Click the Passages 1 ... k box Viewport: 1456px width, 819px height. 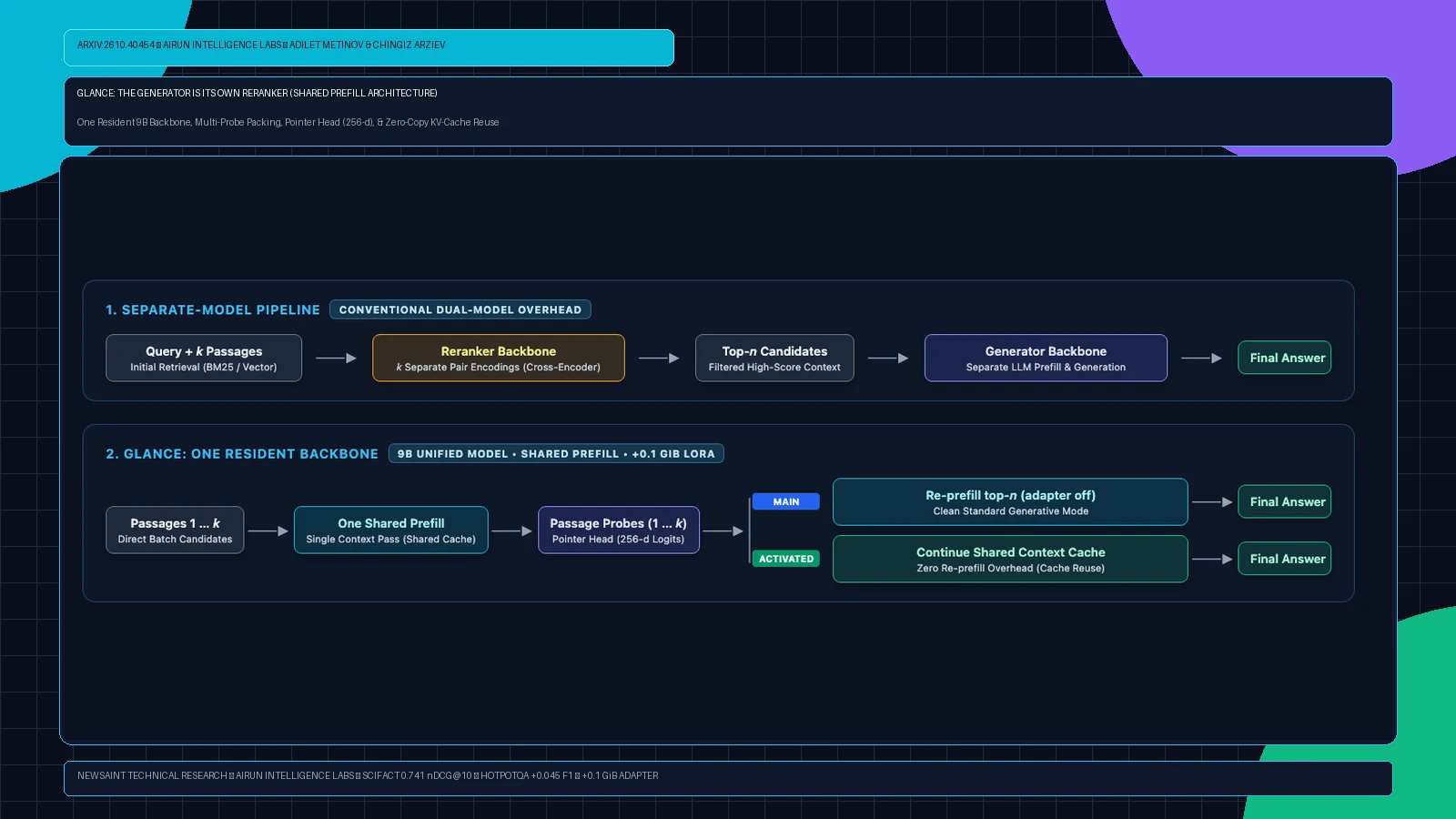175,530
